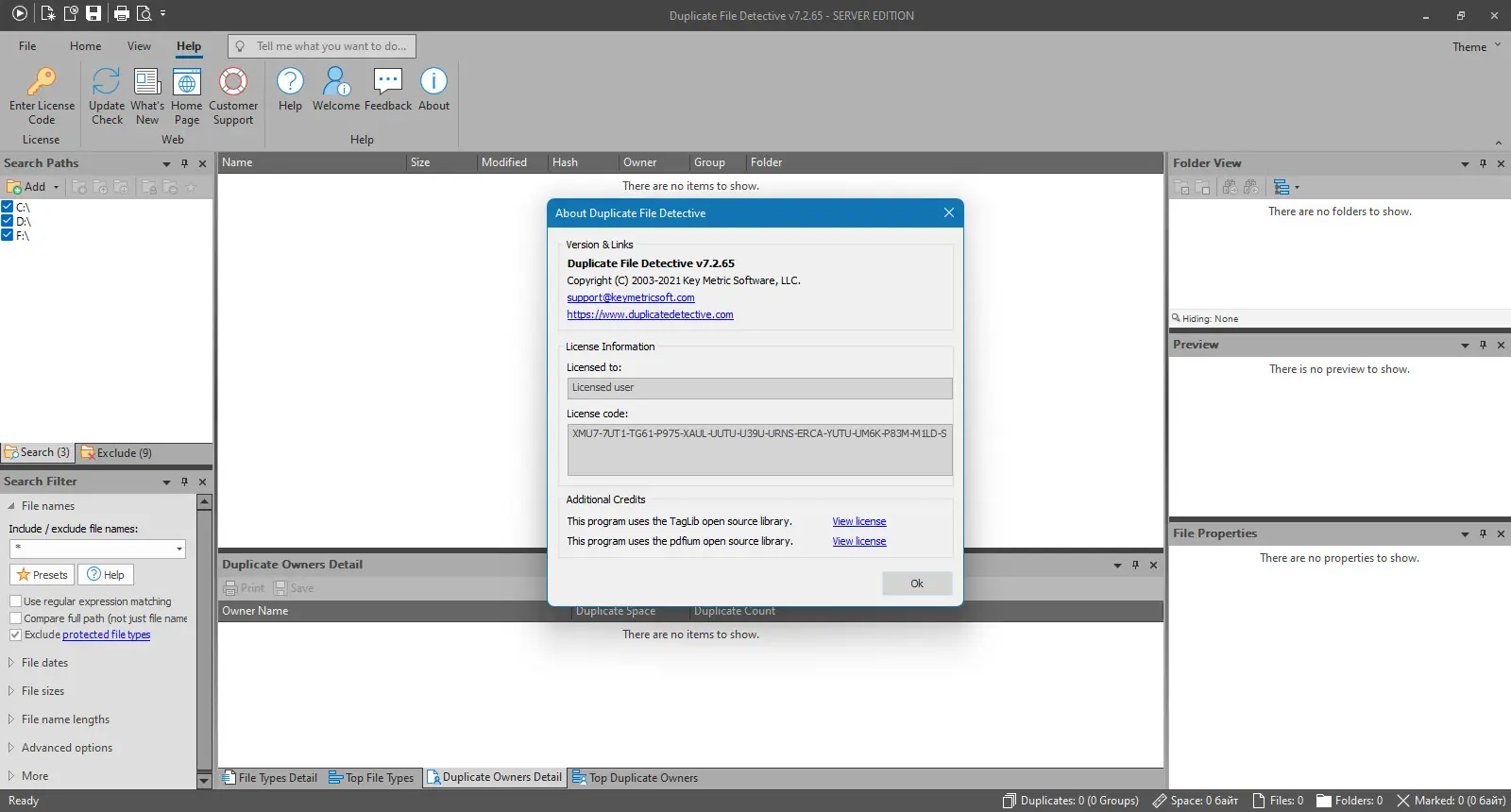The width and height of the screenshot is (1511, 812).
Task: Open the Welcome ribbon icon
Action: [336, 82]
